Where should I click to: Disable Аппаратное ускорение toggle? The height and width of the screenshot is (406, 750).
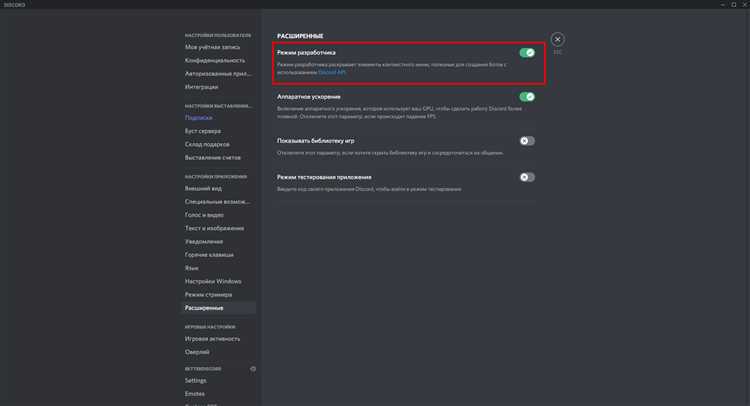(527, 97)
